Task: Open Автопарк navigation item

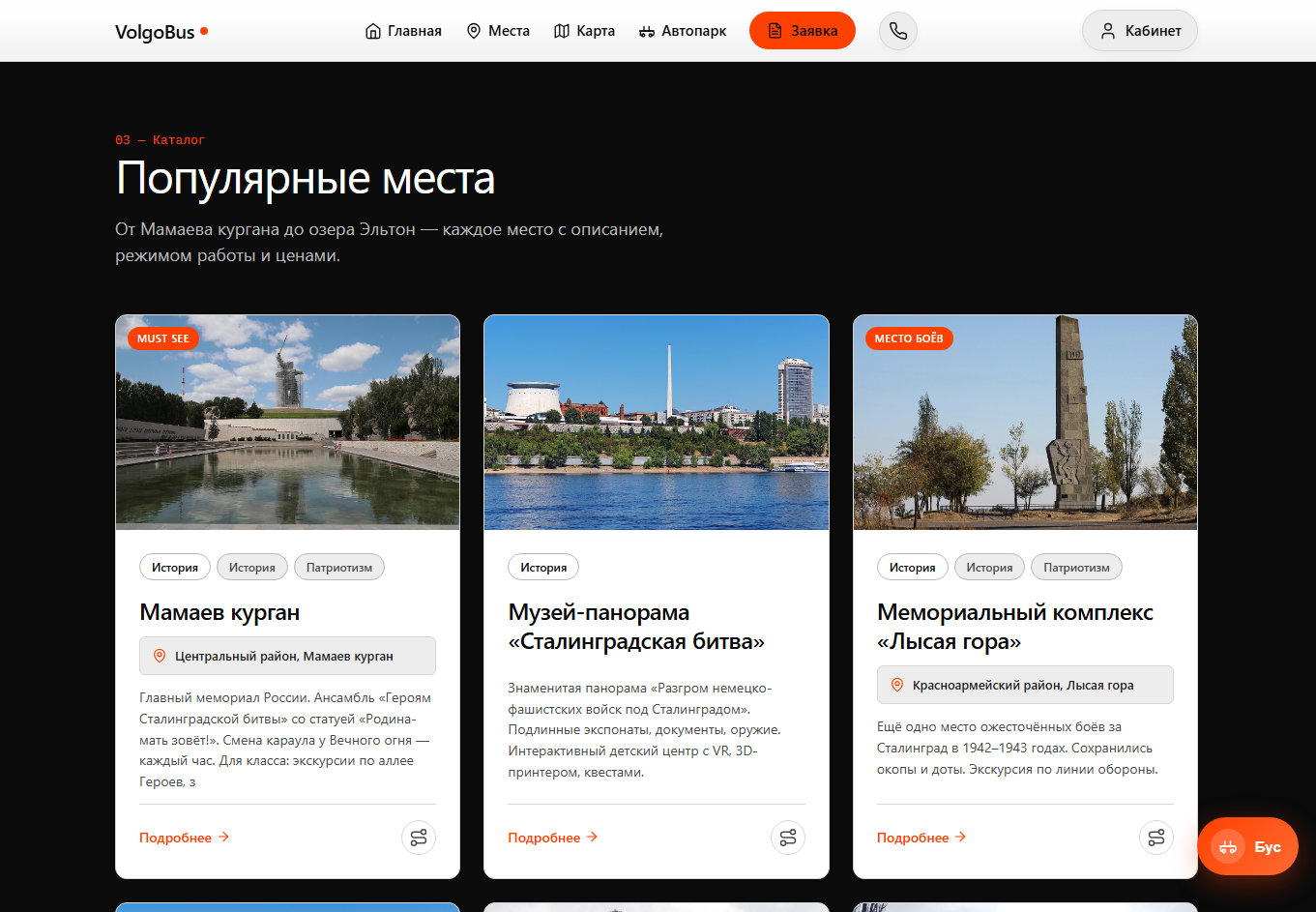Action: click(683, 31)
